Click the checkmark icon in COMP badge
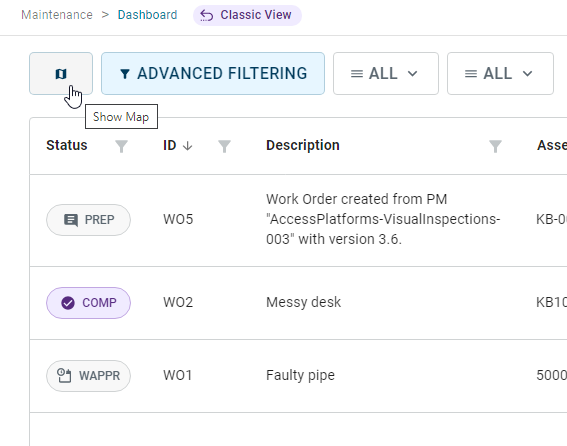567x446 pixels. 68,303
